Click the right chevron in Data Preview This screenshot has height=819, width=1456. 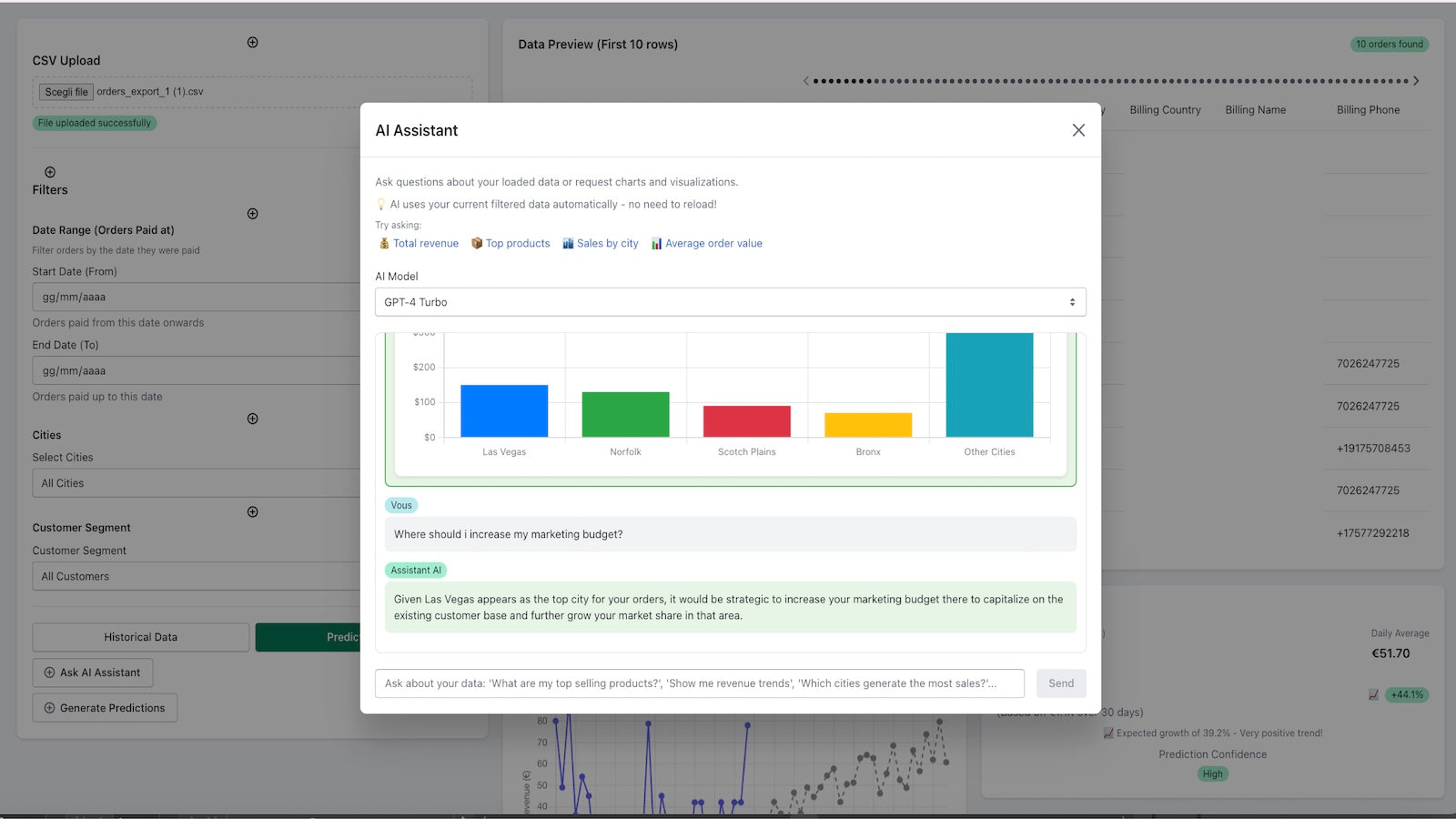pos(1416,80)
